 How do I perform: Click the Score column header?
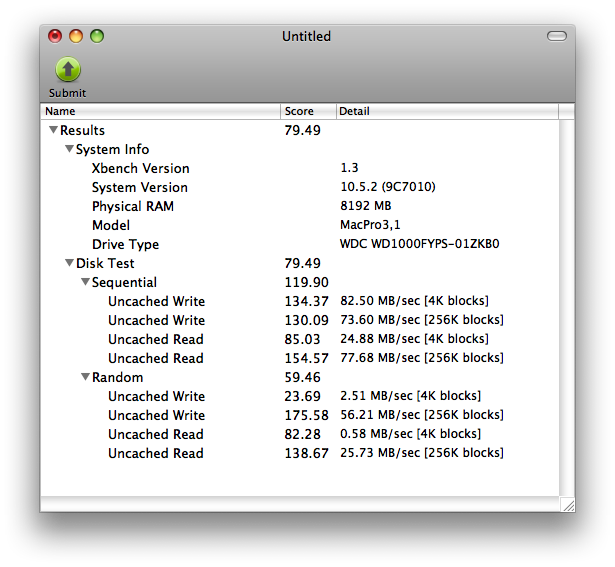308,111
